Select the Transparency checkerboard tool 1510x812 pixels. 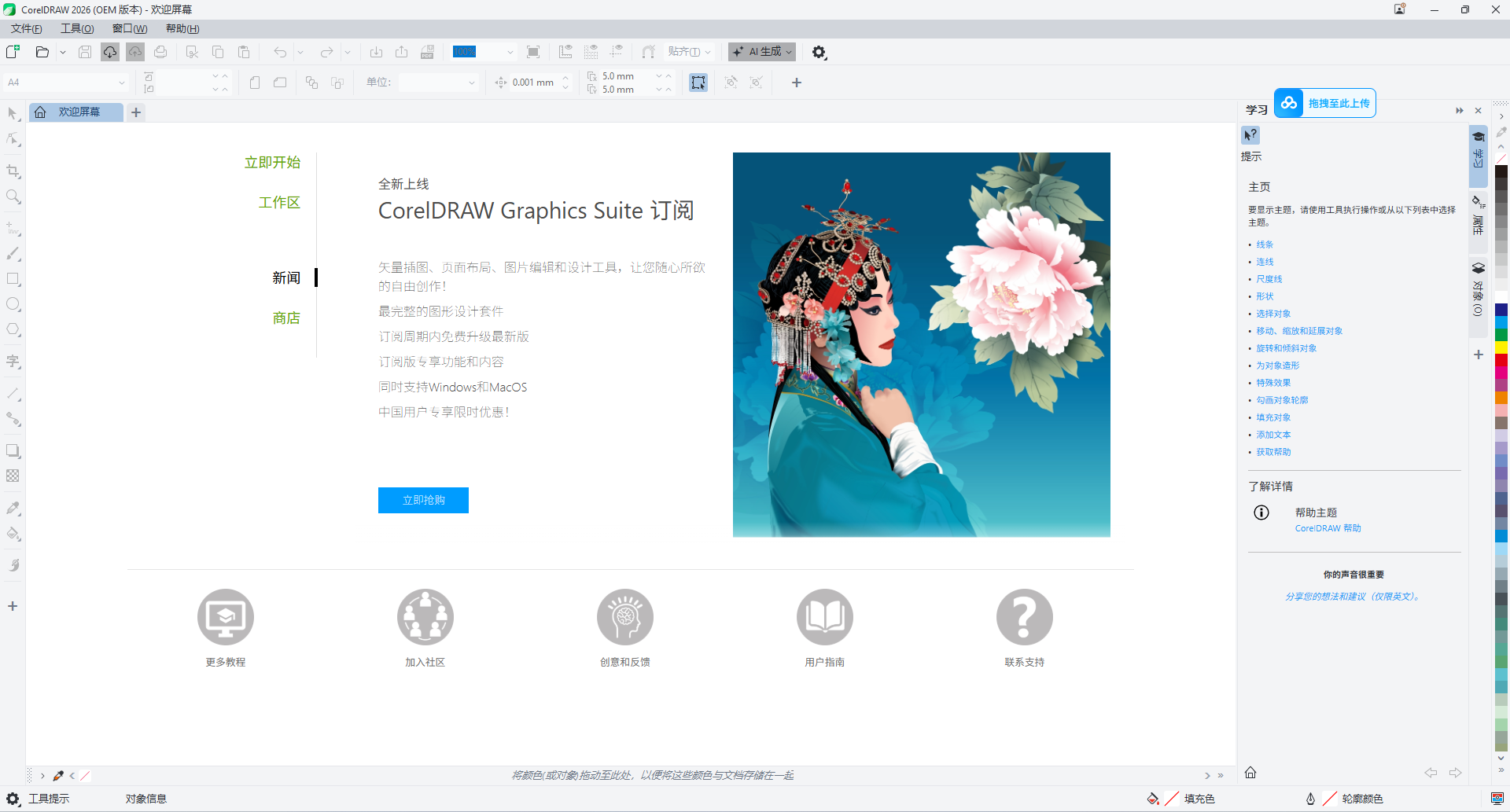(x=13, y=476)
